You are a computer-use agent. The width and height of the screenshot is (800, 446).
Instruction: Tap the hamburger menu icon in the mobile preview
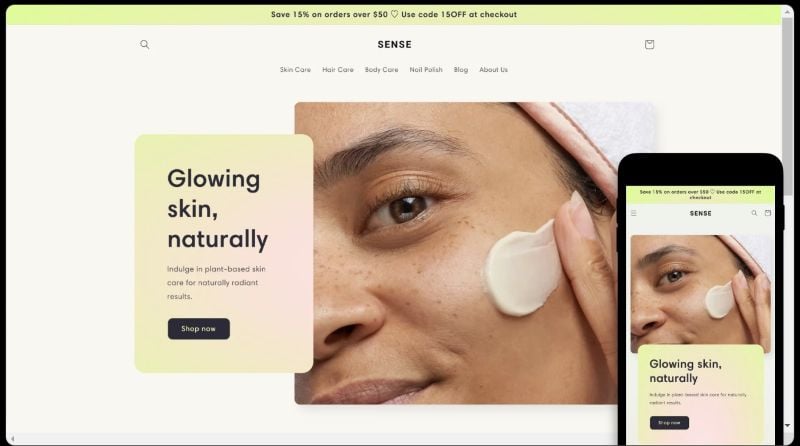(634, 213)
